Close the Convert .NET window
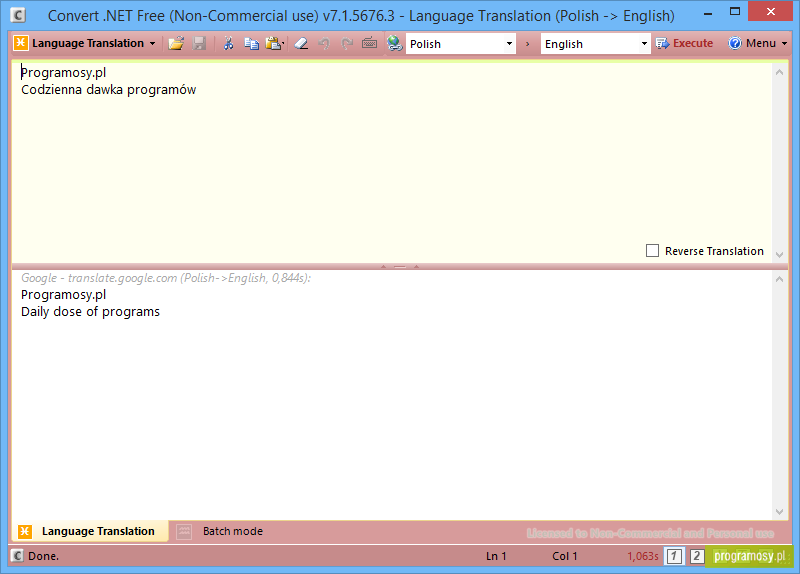Screen dimensions: 800x574 coord(770,12)
